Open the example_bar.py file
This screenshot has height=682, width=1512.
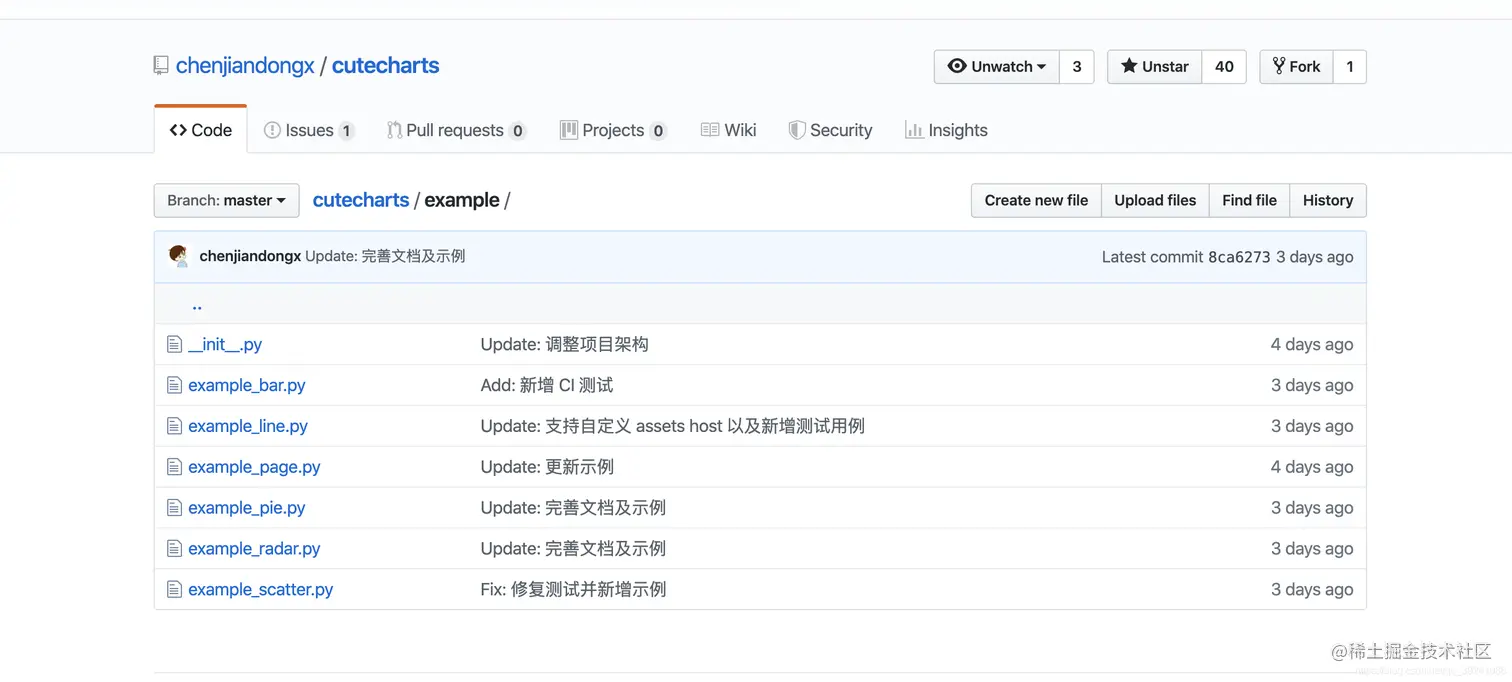click(247, 385)
